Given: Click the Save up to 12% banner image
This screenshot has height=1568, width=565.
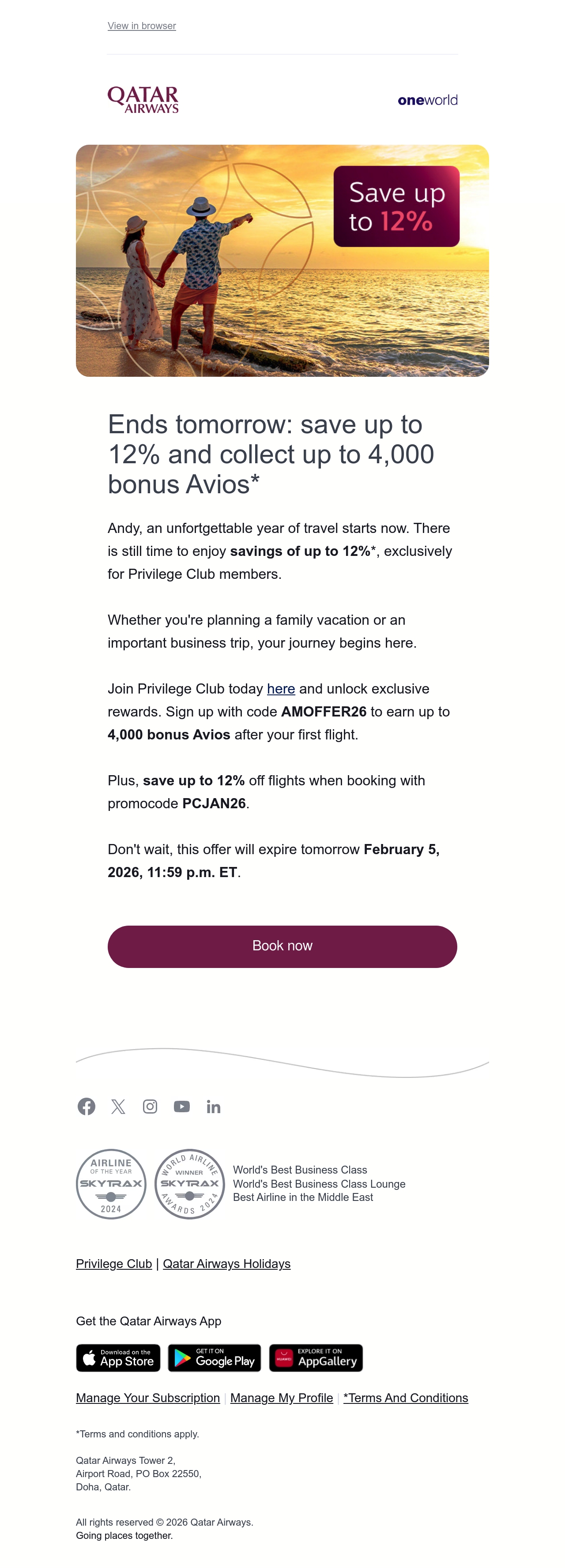Looking at the screenshot, I should [x=282, y=260].
